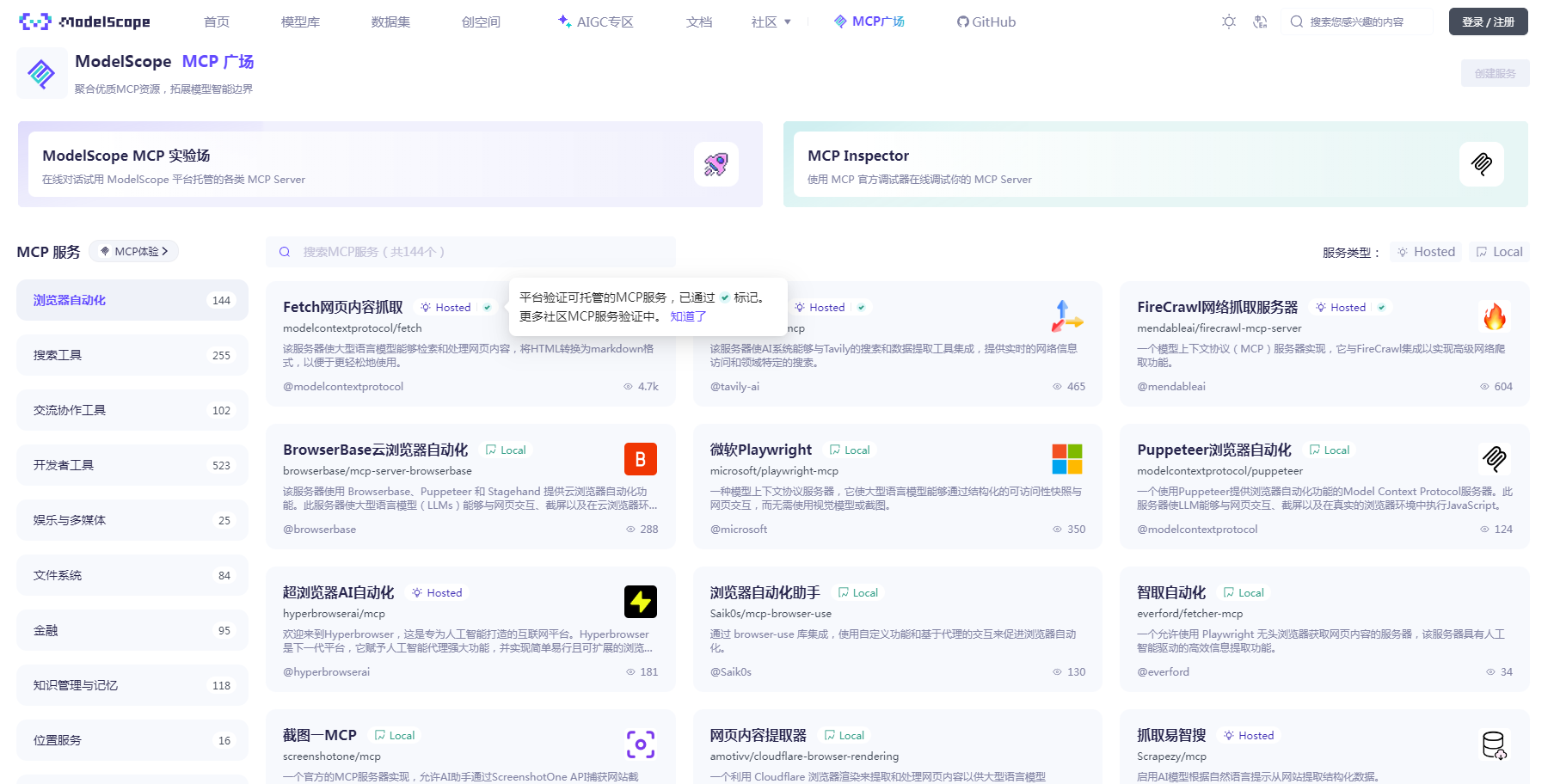Click the Hyperbrowser lightning bolt icon

640,602
